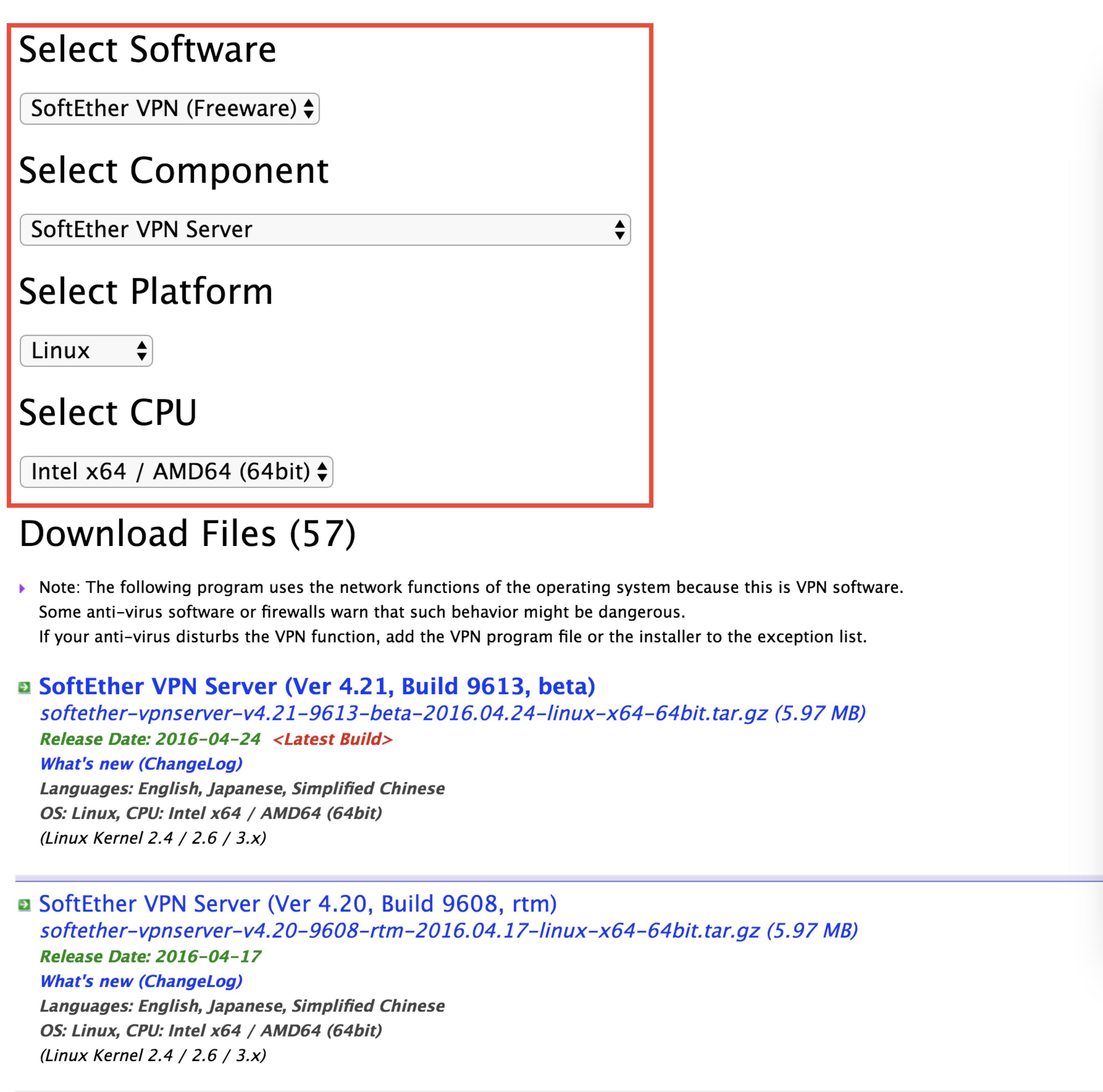Open What's new ChangeLog for Ver 4.20
This screenshot has width=1103, height=1092.
coord(140,981)
